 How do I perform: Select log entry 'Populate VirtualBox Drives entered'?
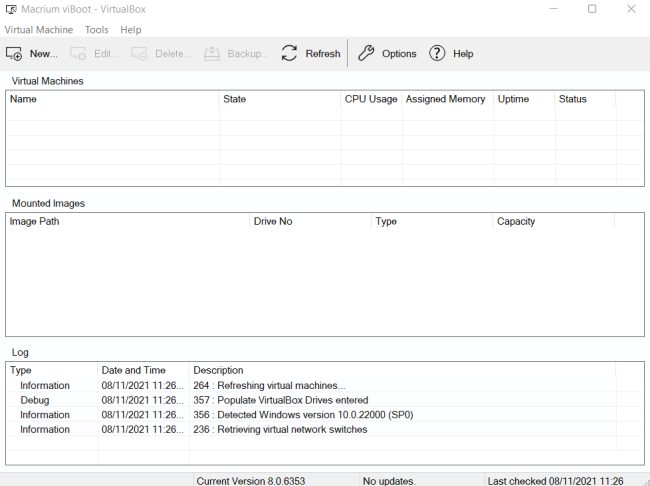311,400
